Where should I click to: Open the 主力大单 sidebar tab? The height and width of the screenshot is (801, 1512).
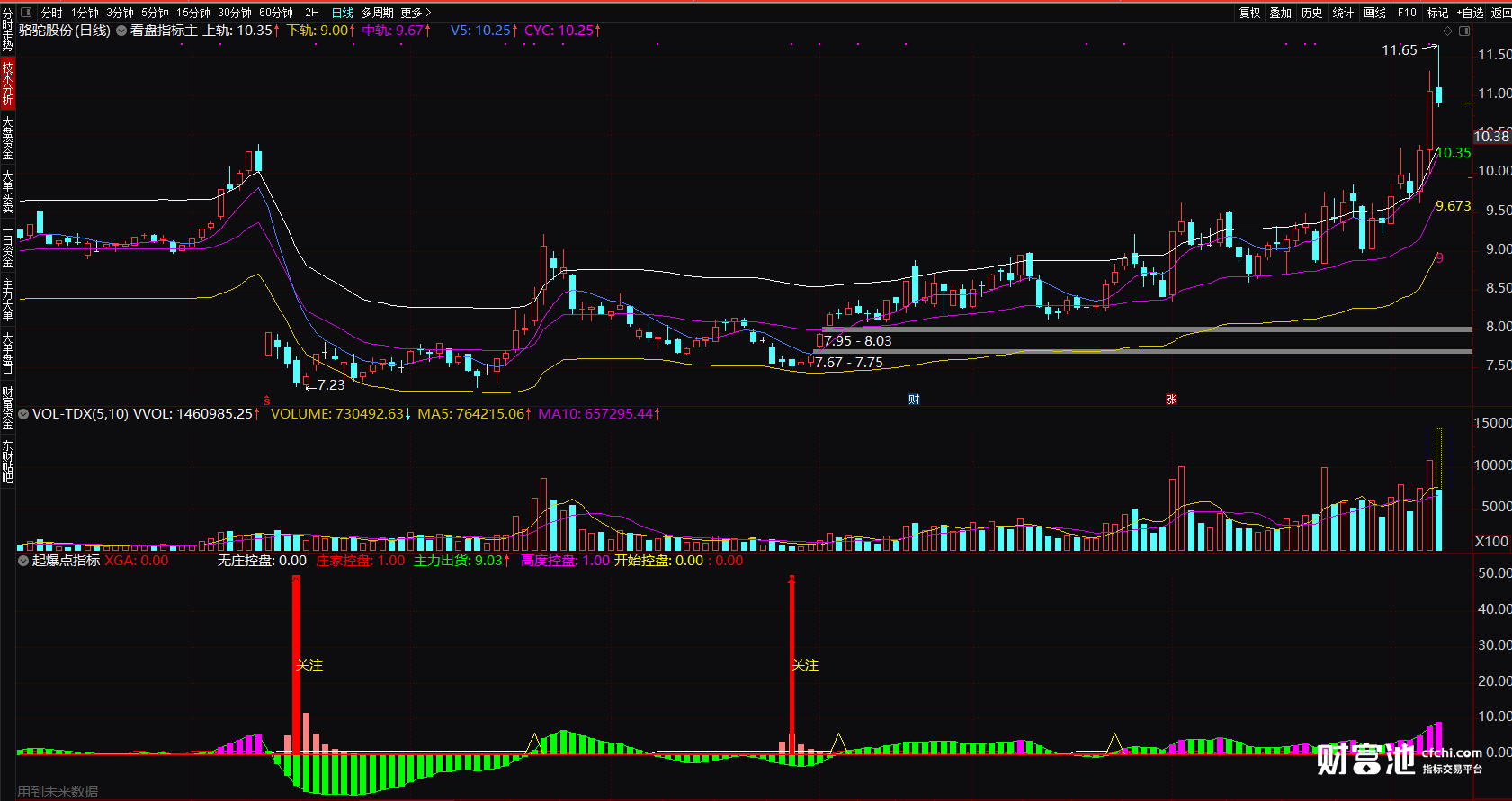pos(7,300)
